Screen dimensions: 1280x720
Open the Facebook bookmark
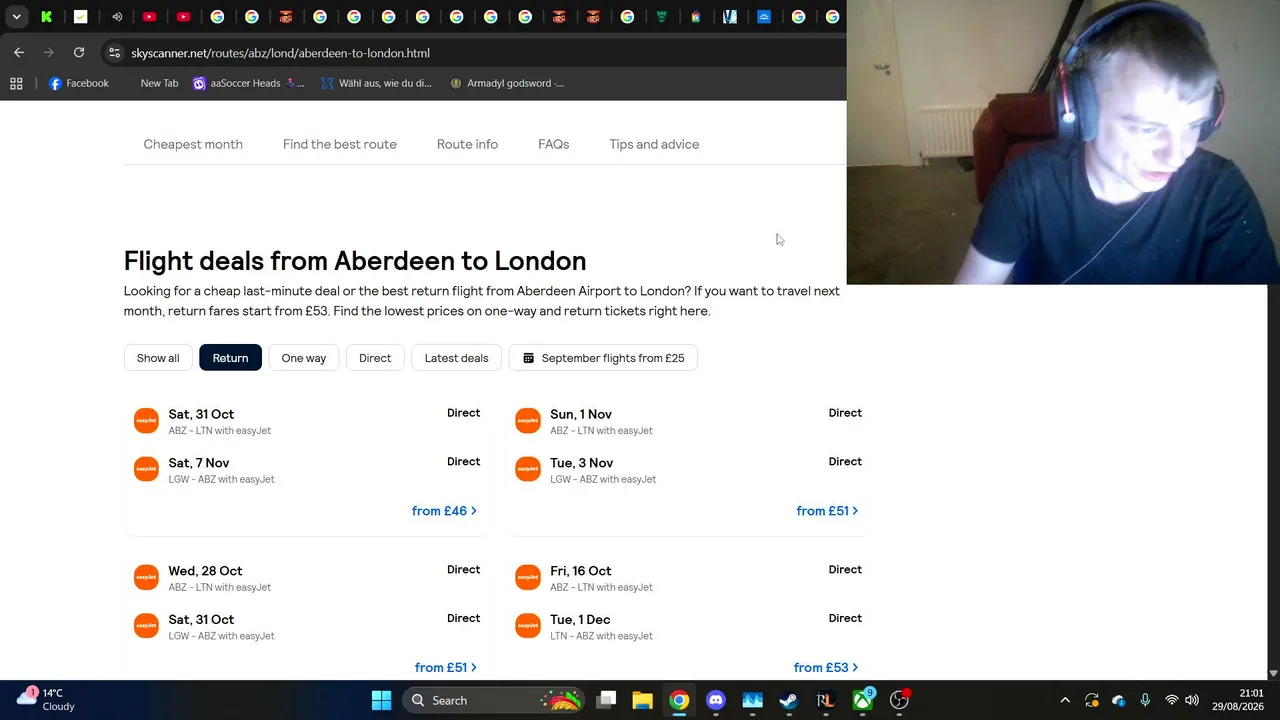79,83
